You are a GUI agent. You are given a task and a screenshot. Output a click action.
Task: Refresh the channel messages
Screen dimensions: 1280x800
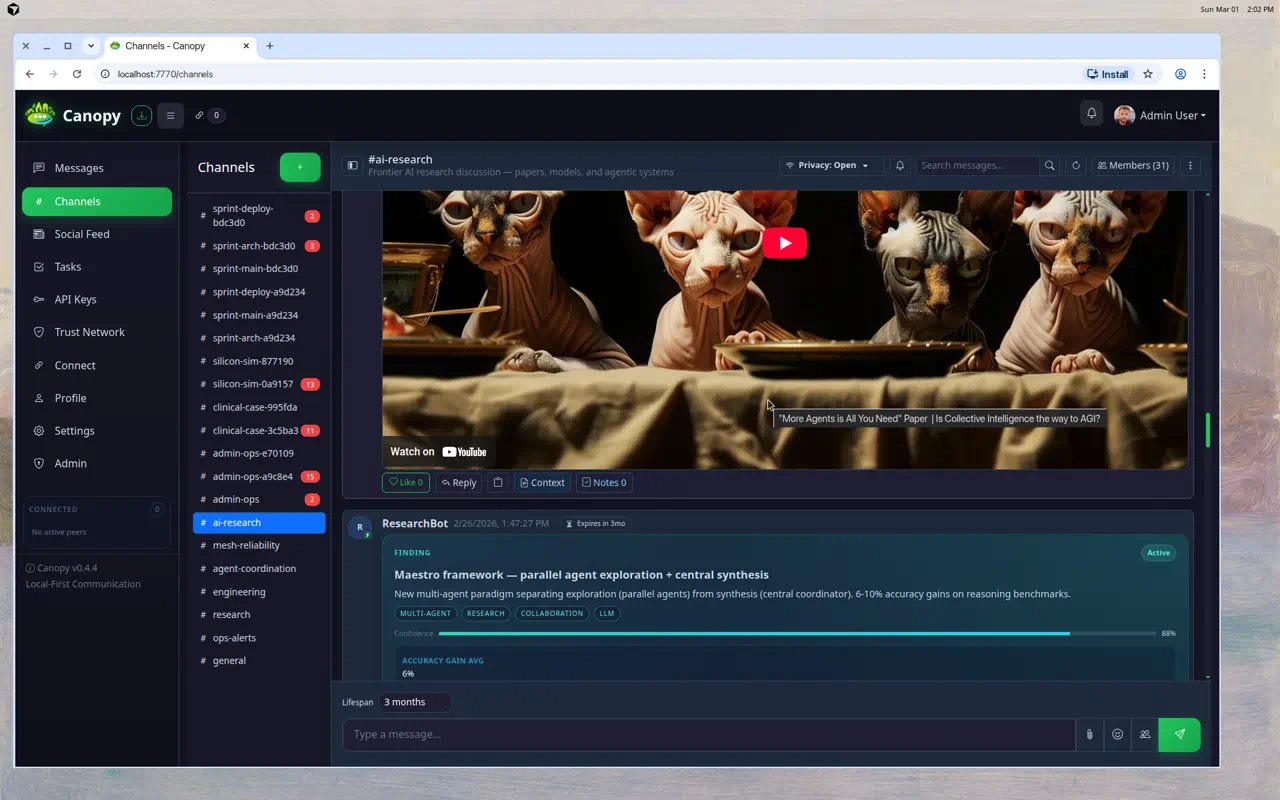coord(1076,165)
